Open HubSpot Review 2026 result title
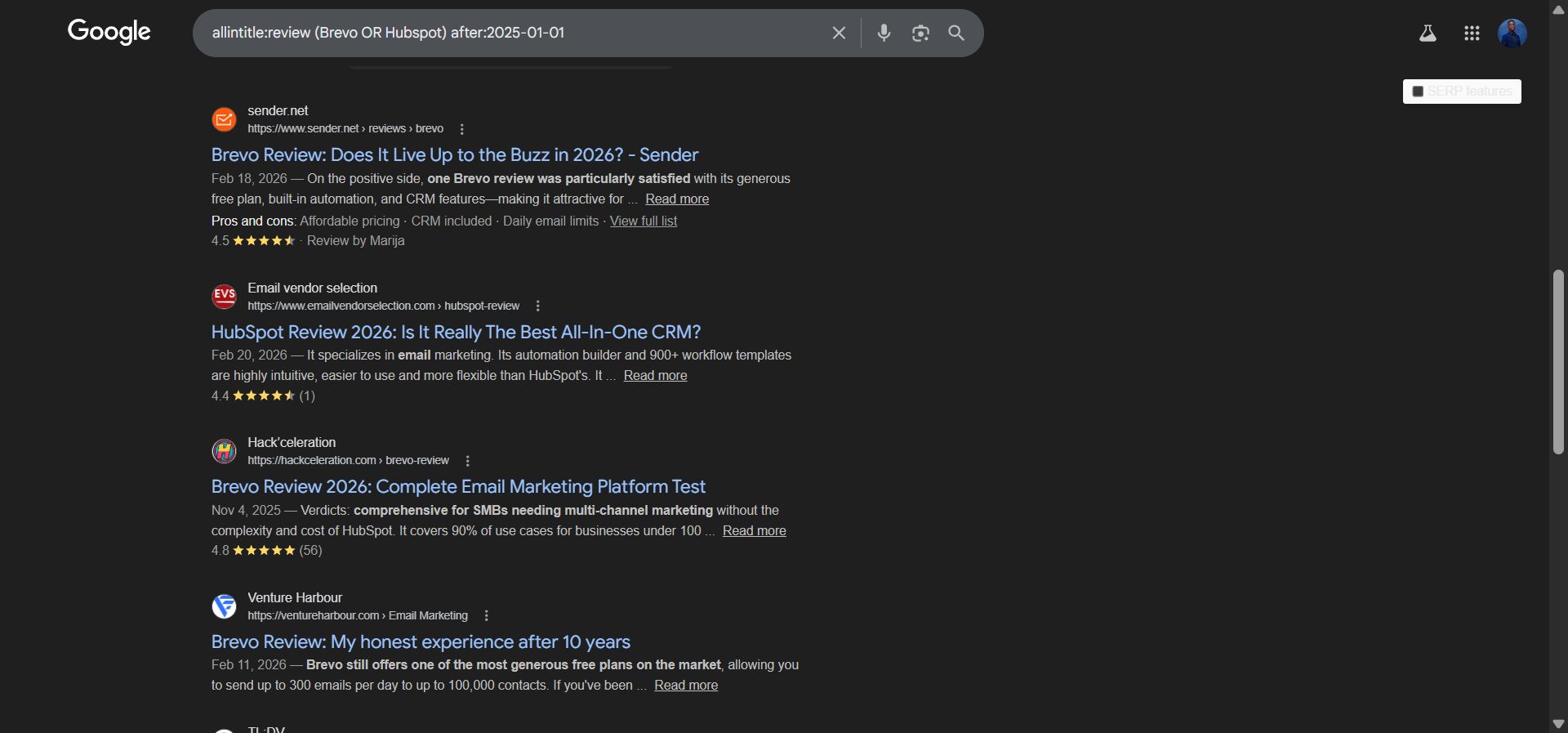 pos(456,332)
